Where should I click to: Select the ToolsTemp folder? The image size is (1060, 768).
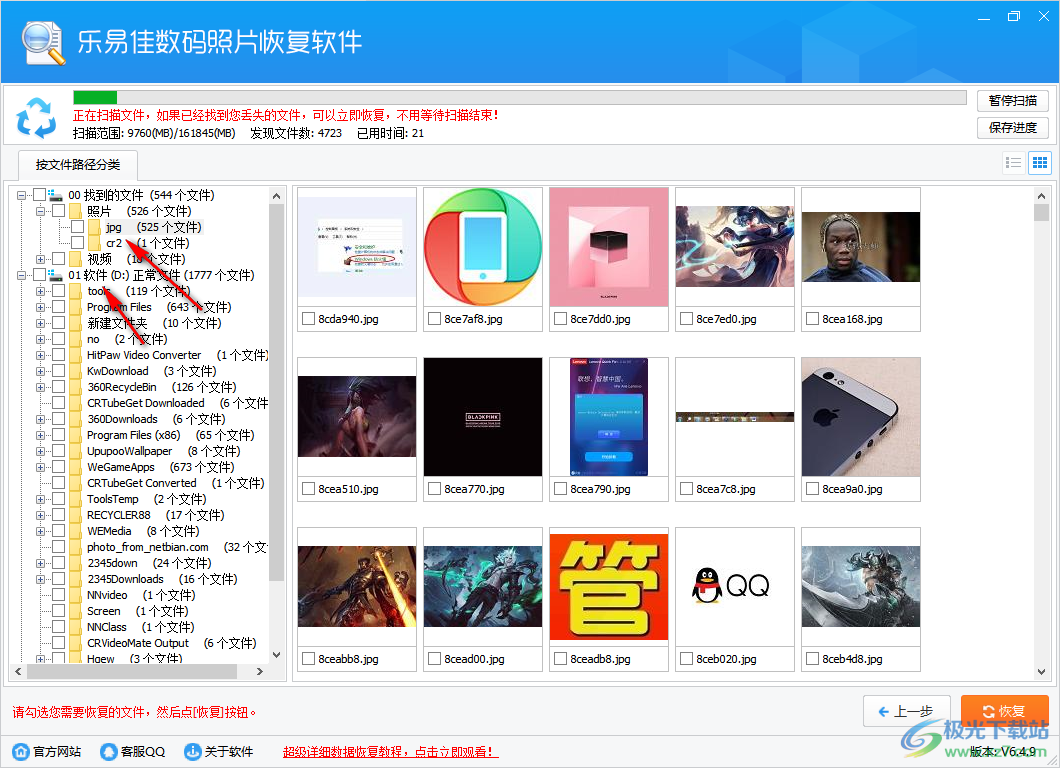112,499
